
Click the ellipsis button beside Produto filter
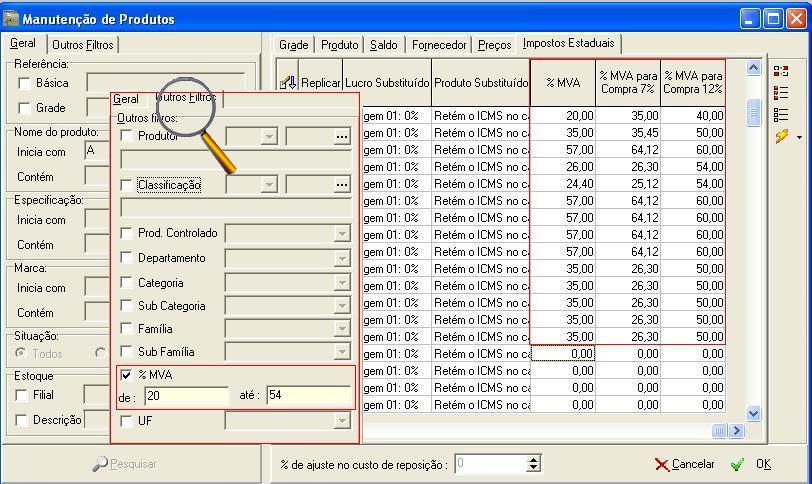tap(342, 136)
